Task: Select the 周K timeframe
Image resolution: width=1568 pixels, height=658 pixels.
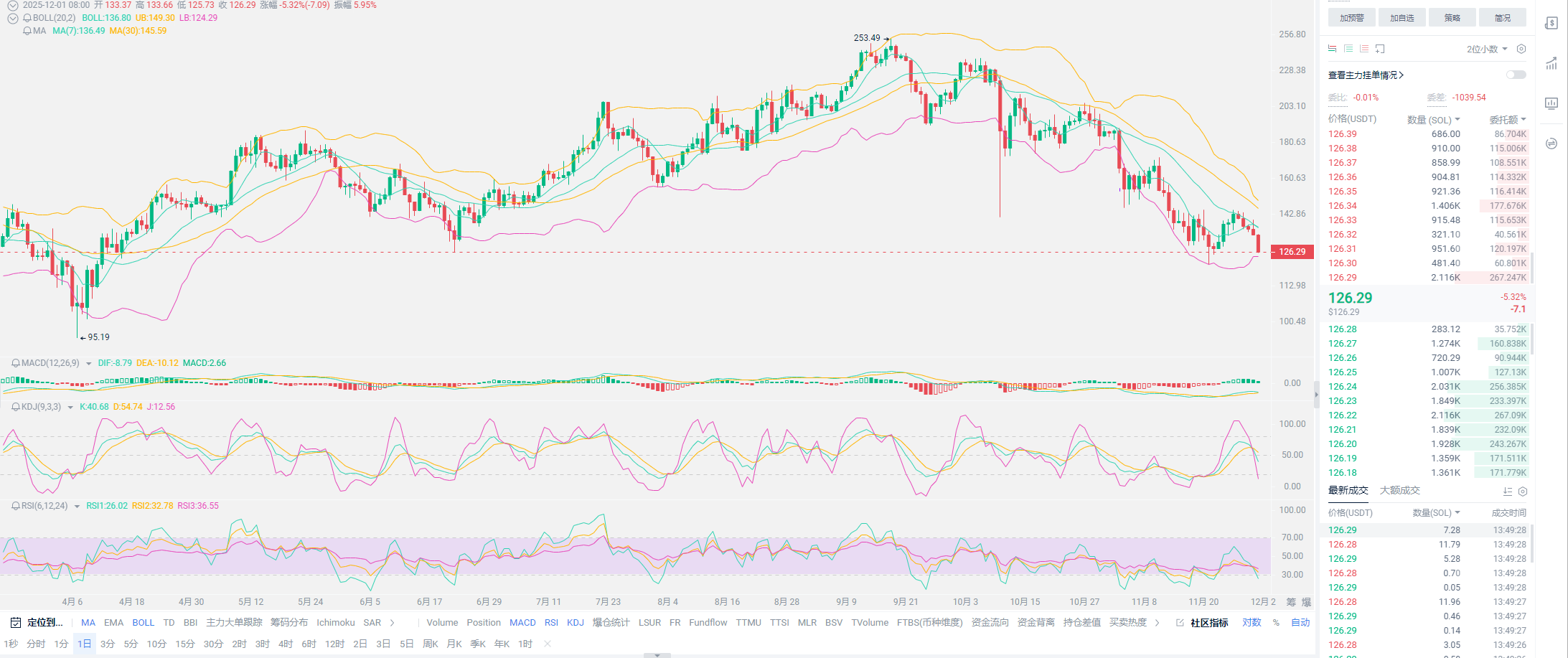Action: point(430,644)
